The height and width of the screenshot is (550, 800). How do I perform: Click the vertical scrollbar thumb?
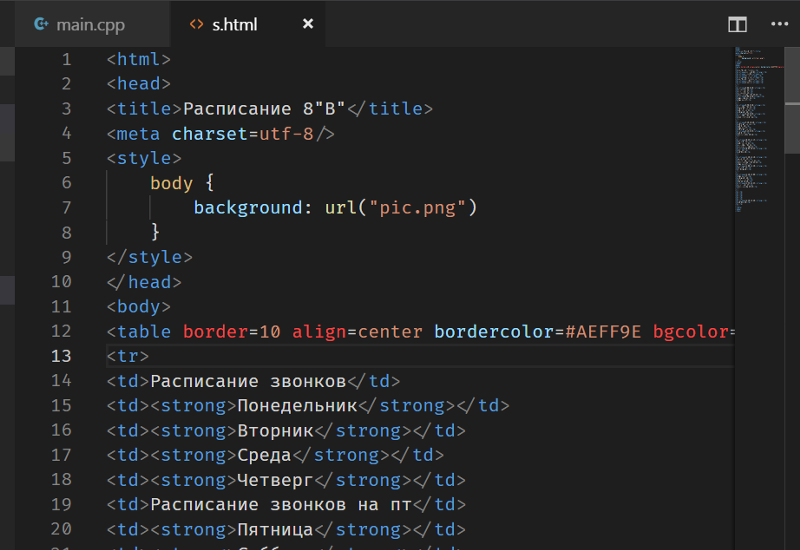[x=792, y=100]
